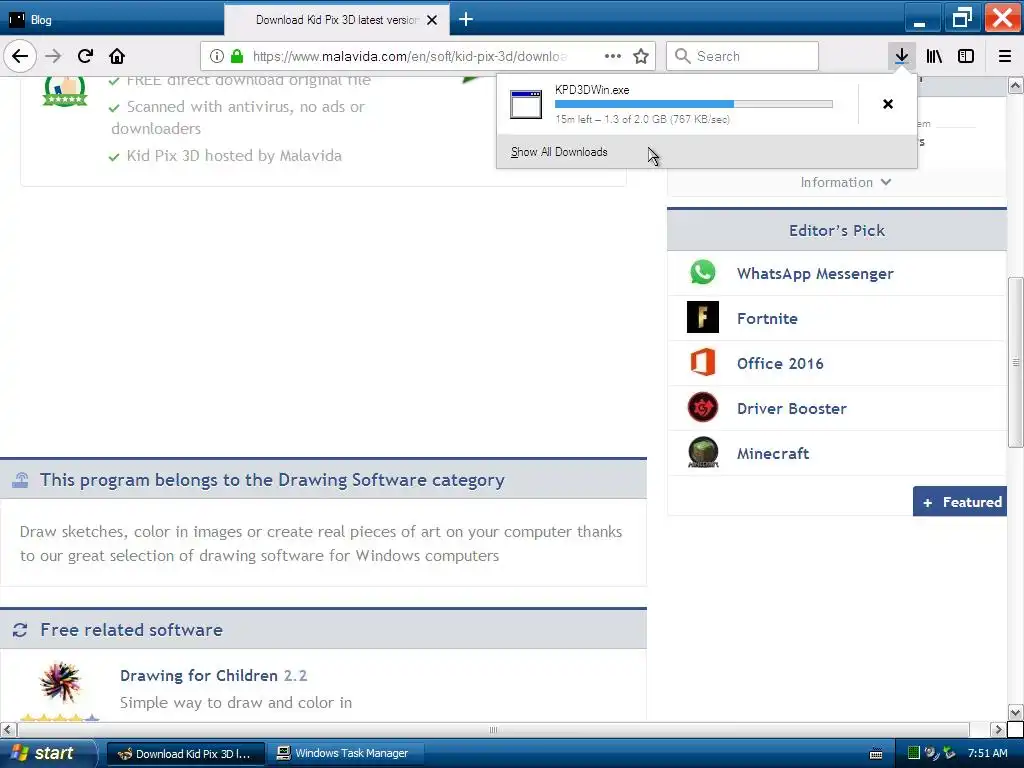Toggle the sidebar view icon
This screenshot has height=768, width=1024.
pyautogui.click(x=966, y=56)
